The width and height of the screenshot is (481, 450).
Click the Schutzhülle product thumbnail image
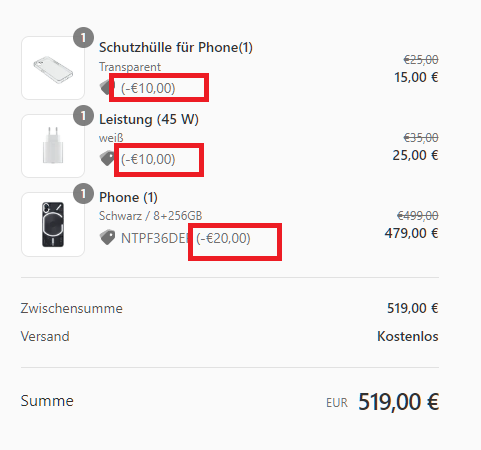pos(53,68)
